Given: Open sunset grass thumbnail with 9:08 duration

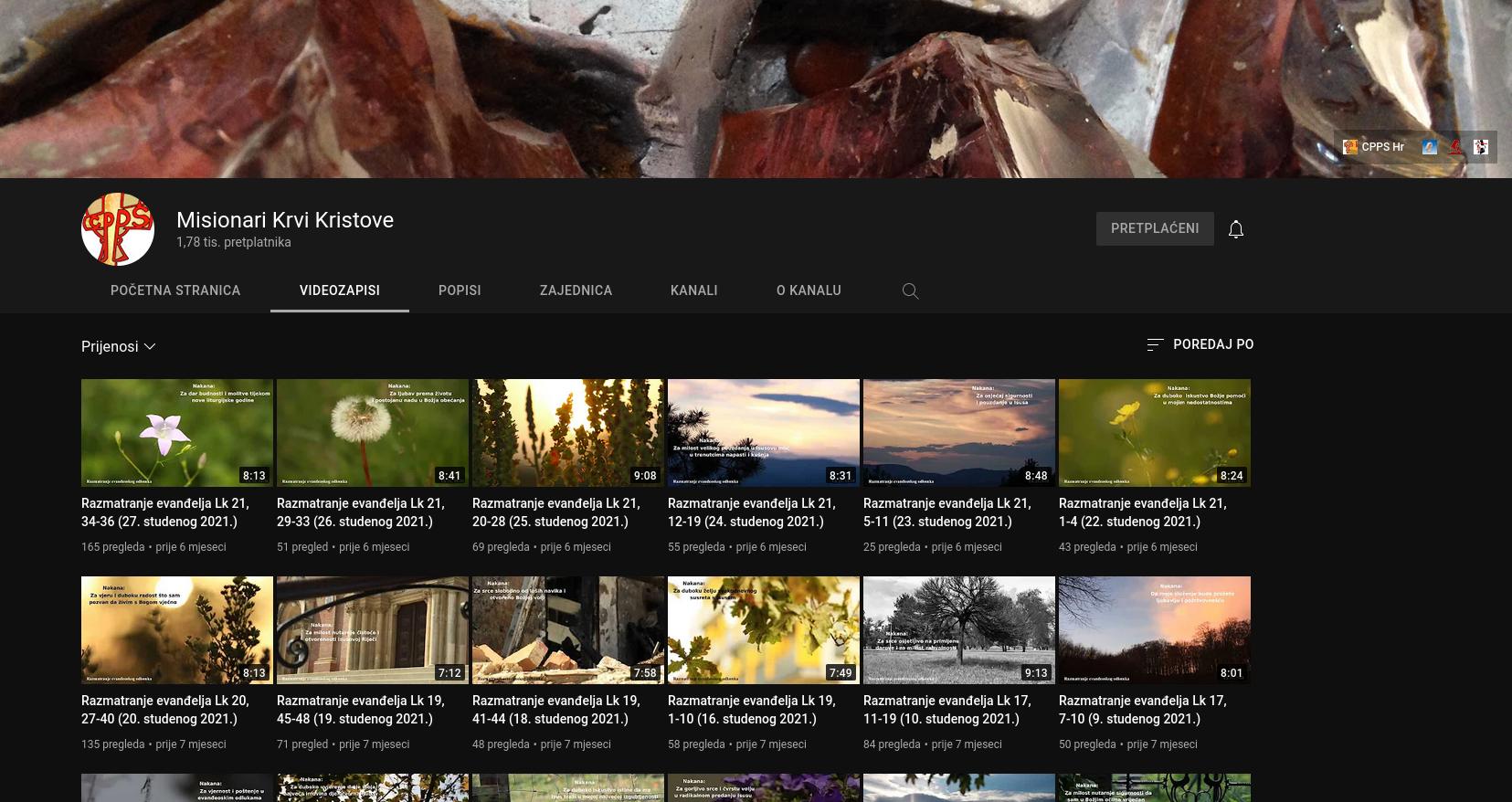Looking at the screenshot, I should tap(568, 433).
